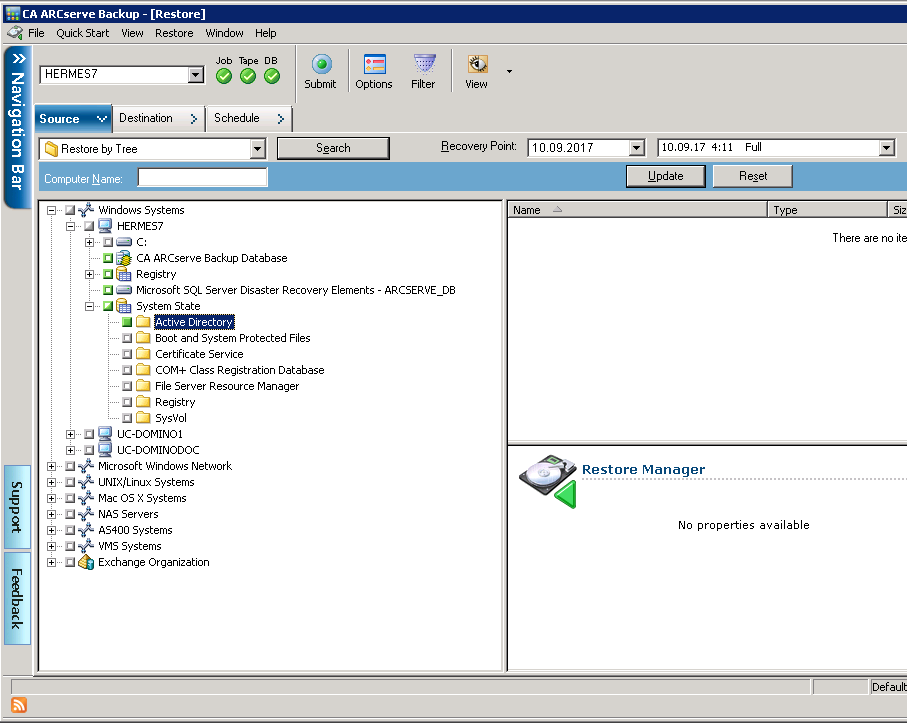Click the View toolbar dropdown arrow
Screen dimensions: 907x723
coord(509,71)
